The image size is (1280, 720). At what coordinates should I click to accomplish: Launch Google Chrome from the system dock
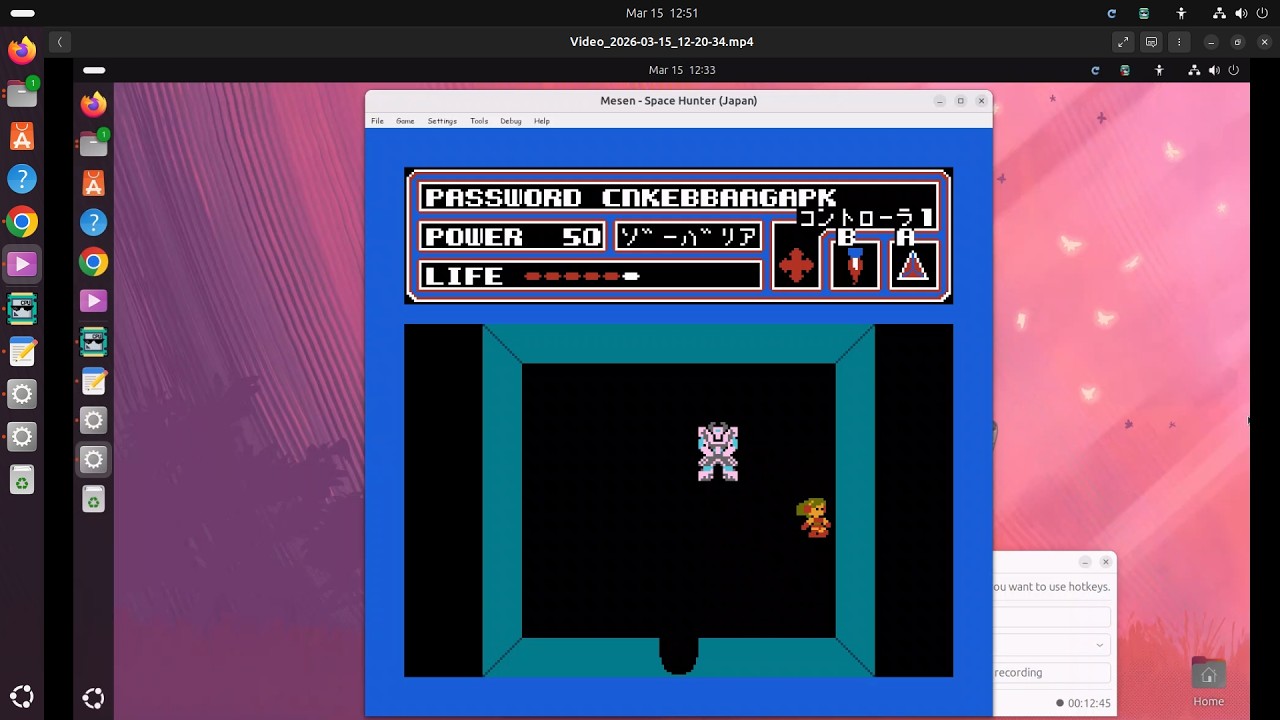pyautogui.click(x=22, y=222)
